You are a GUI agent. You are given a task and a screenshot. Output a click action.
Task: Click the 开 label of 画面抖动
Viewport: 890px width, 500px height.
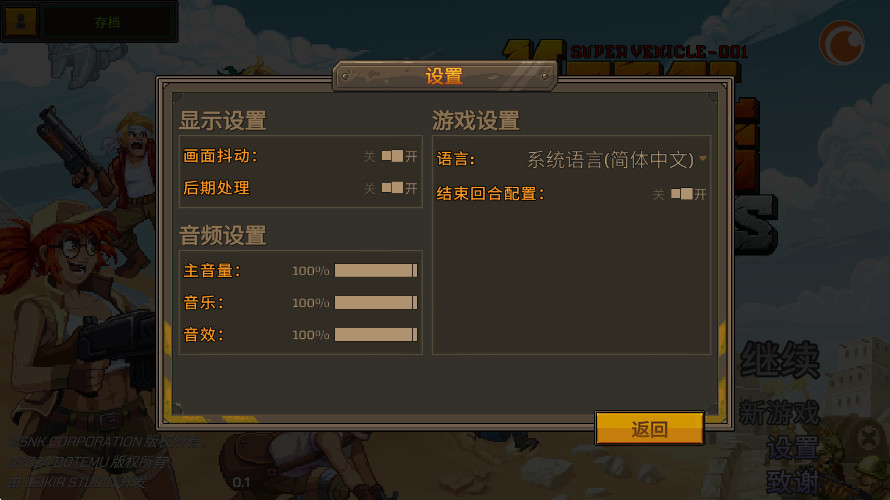pyautogui.click(x=411, y=157)
